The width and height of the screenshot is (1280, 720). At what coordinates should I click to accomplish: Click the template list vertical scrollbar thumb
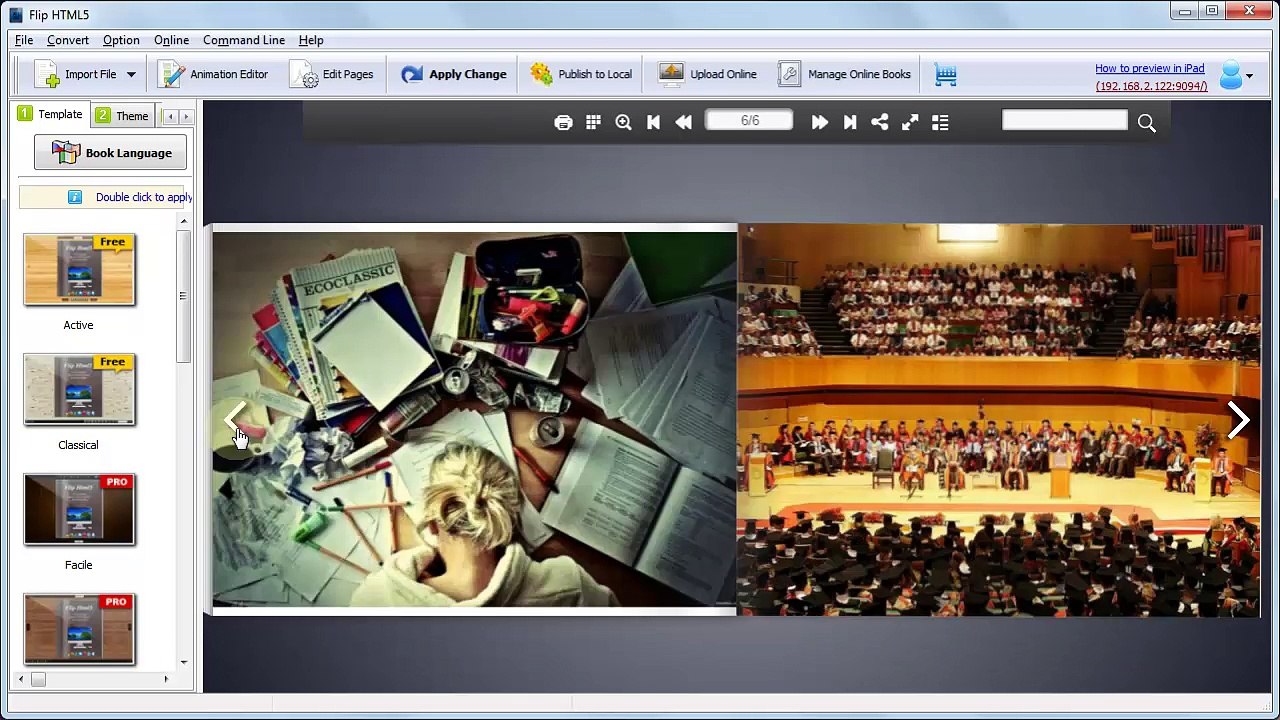coord(183,296)
